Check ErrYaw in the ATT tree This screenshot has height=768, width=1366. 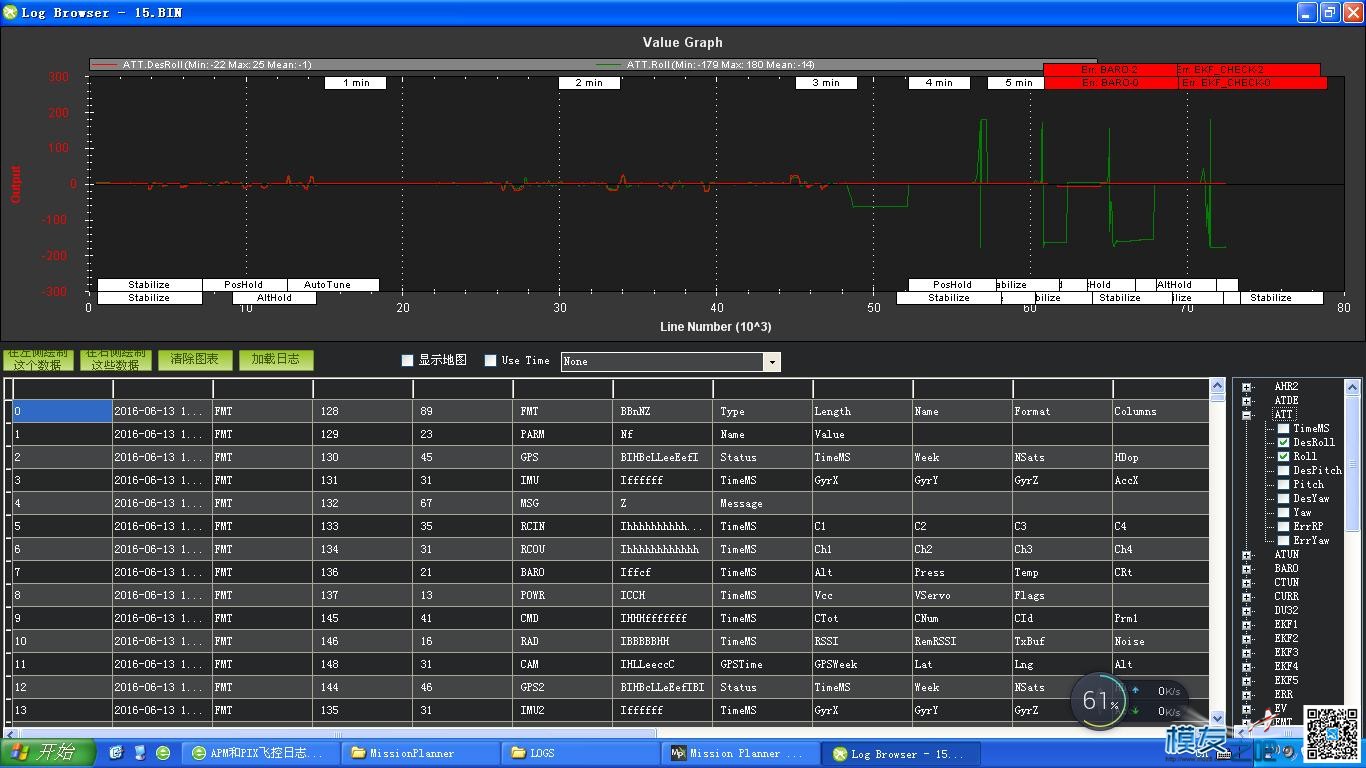point(1284,540)
